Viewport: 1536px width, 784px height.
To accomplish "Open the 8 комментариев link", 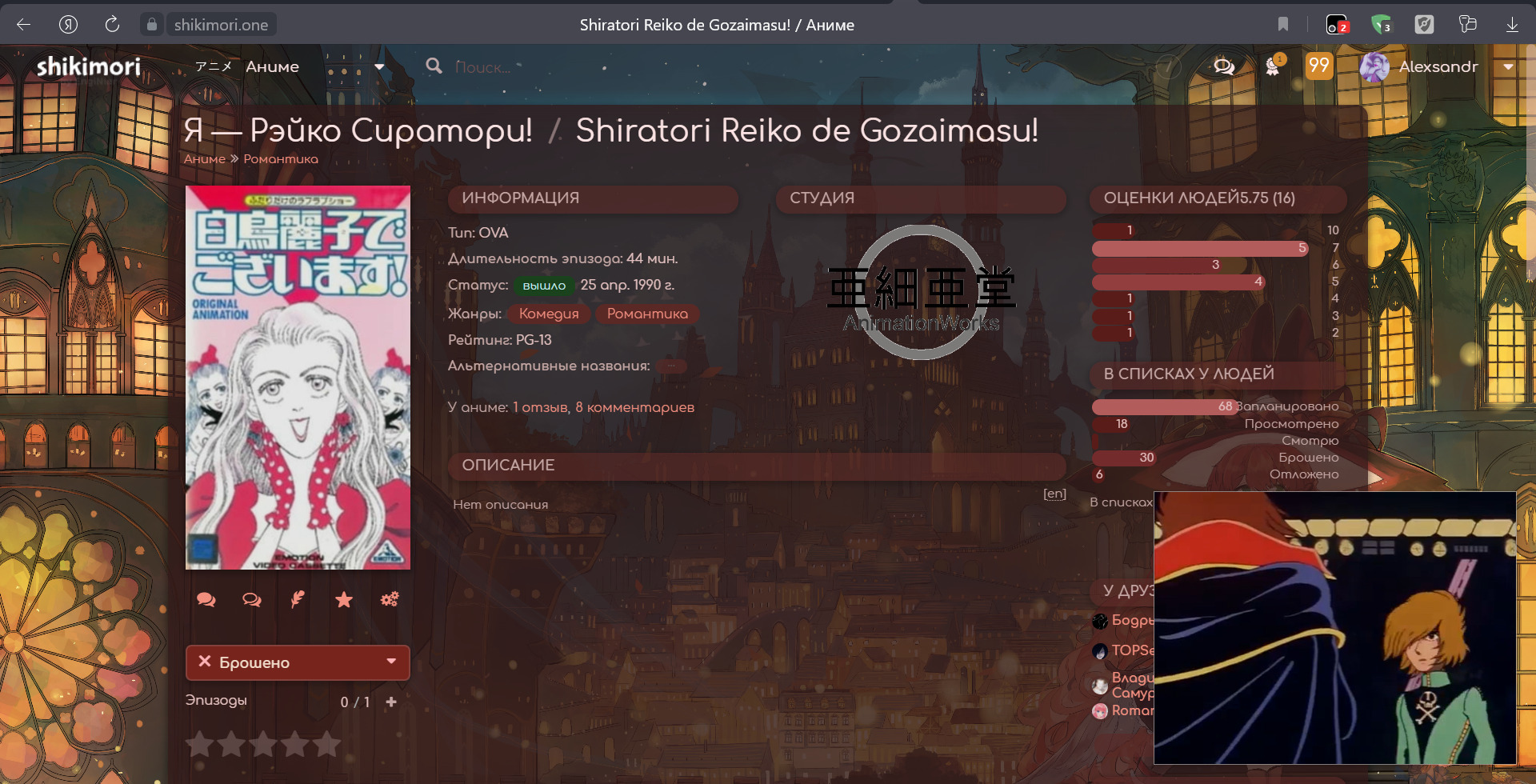I will [634, 407].
